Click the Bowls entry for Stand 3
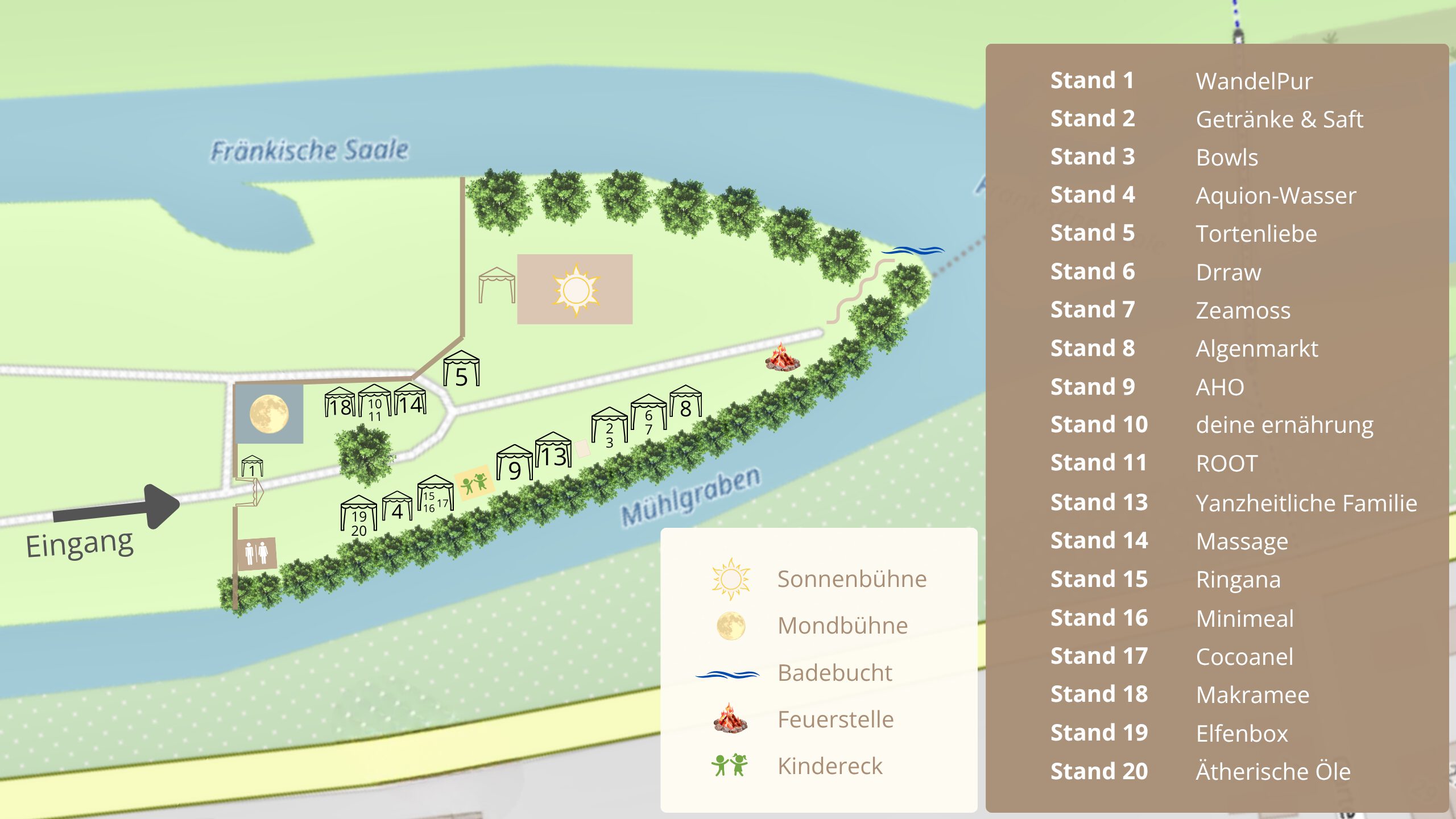 point(1227,158)
